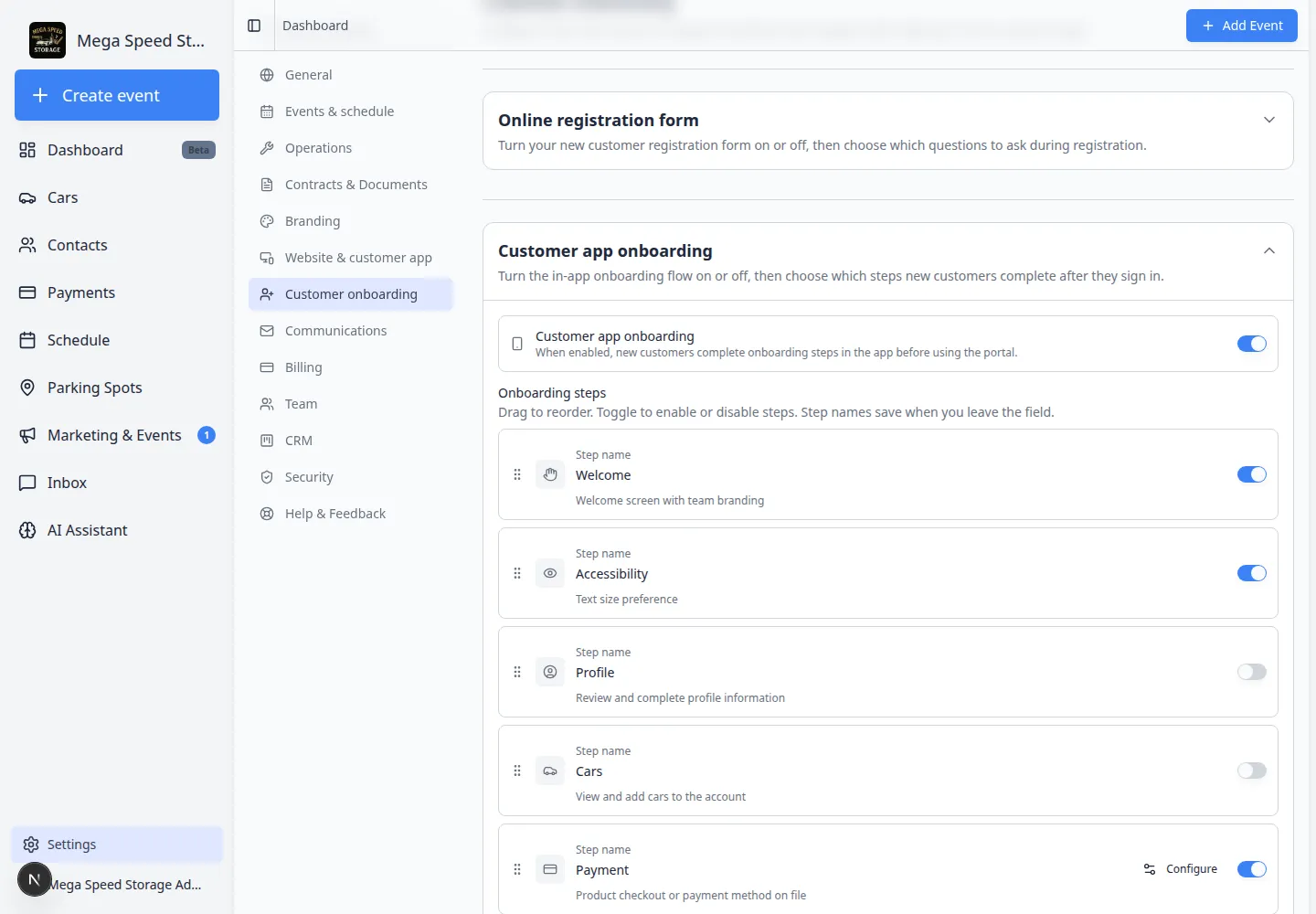Click Marketing & Events notification badge
The height and width of the screenshot is (914, 1316).
tap(207, 435)
